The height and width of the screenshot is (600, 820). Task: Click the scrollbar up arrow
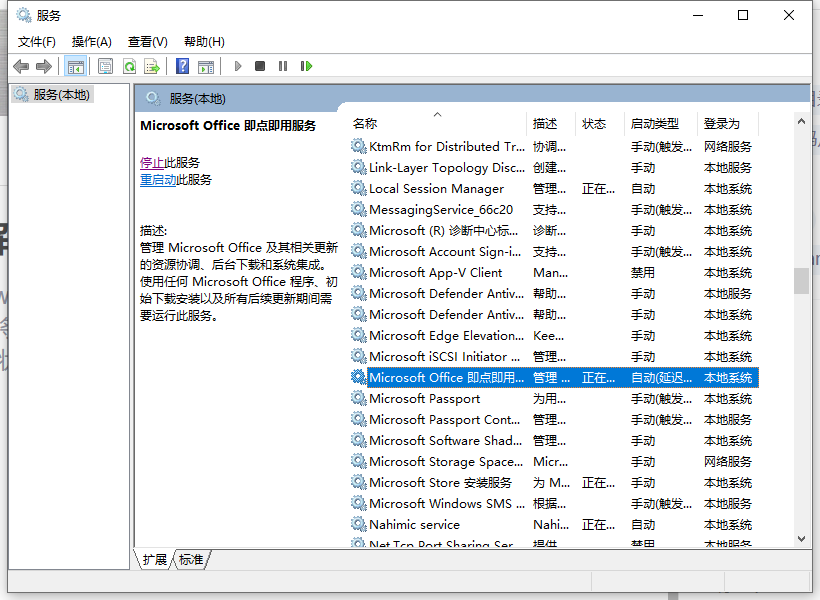pyautogui.click(x=801, y=121)
